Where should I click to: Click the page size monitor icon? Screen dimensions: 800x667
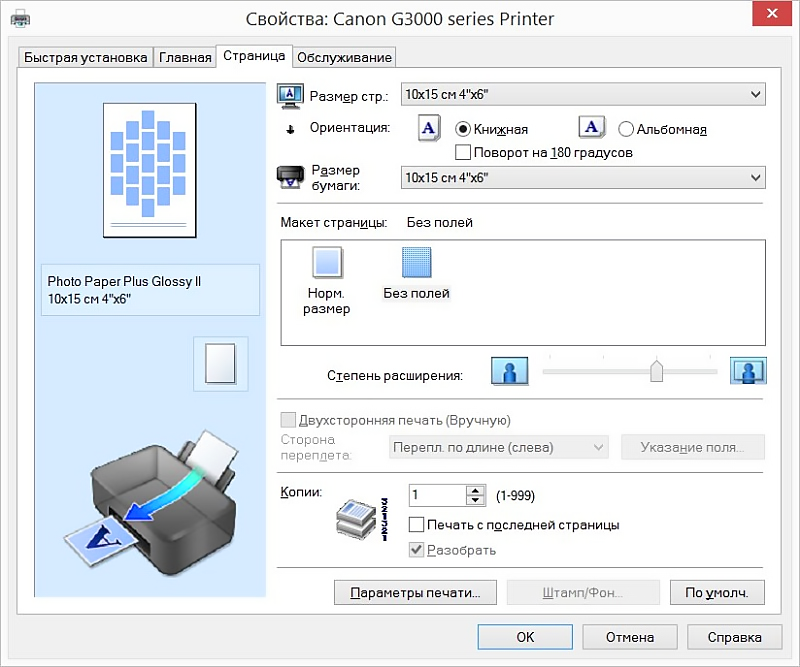(x=290, y=96)
